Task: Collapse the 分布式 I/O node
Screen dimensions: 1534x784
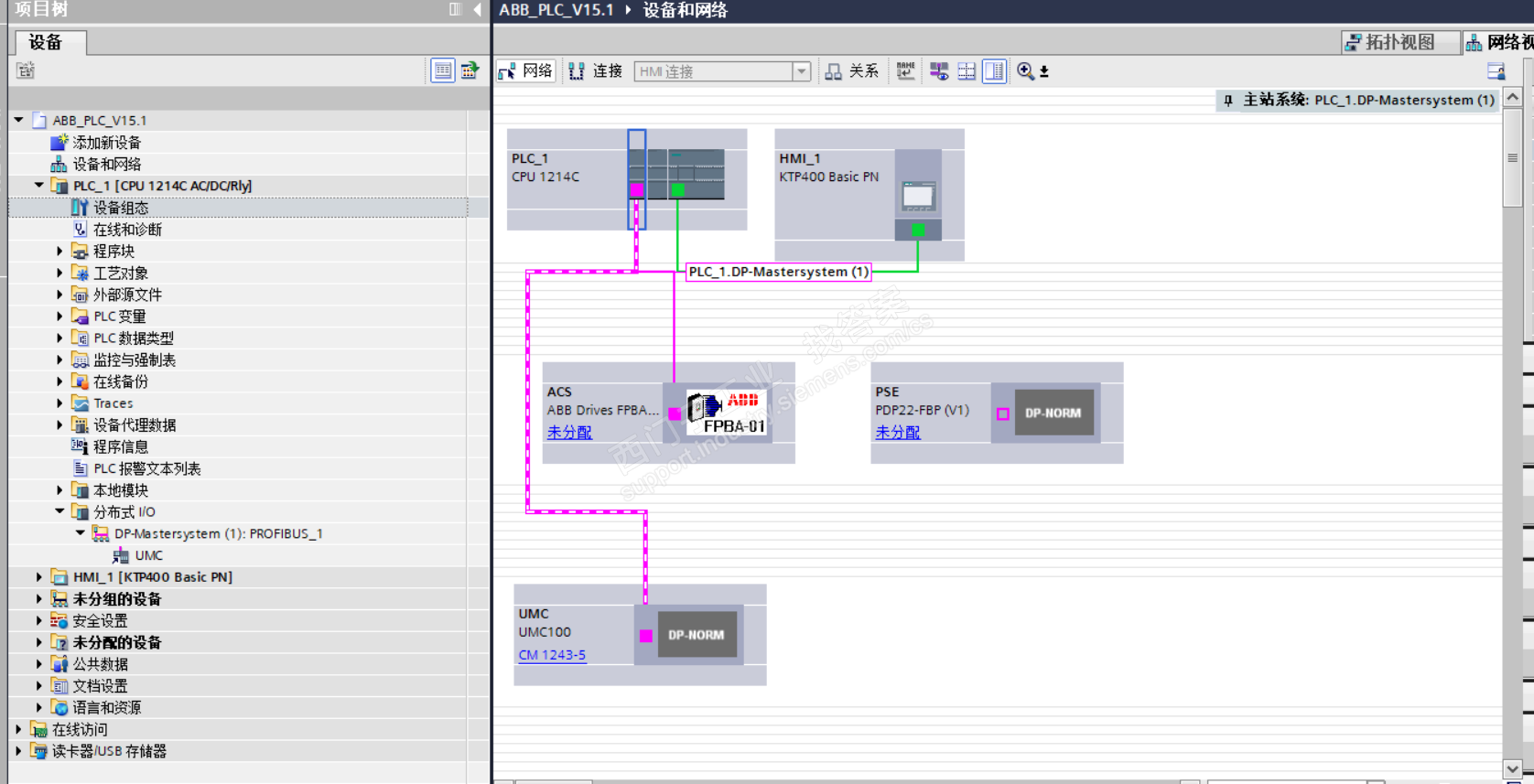Action: coord(60,511)
